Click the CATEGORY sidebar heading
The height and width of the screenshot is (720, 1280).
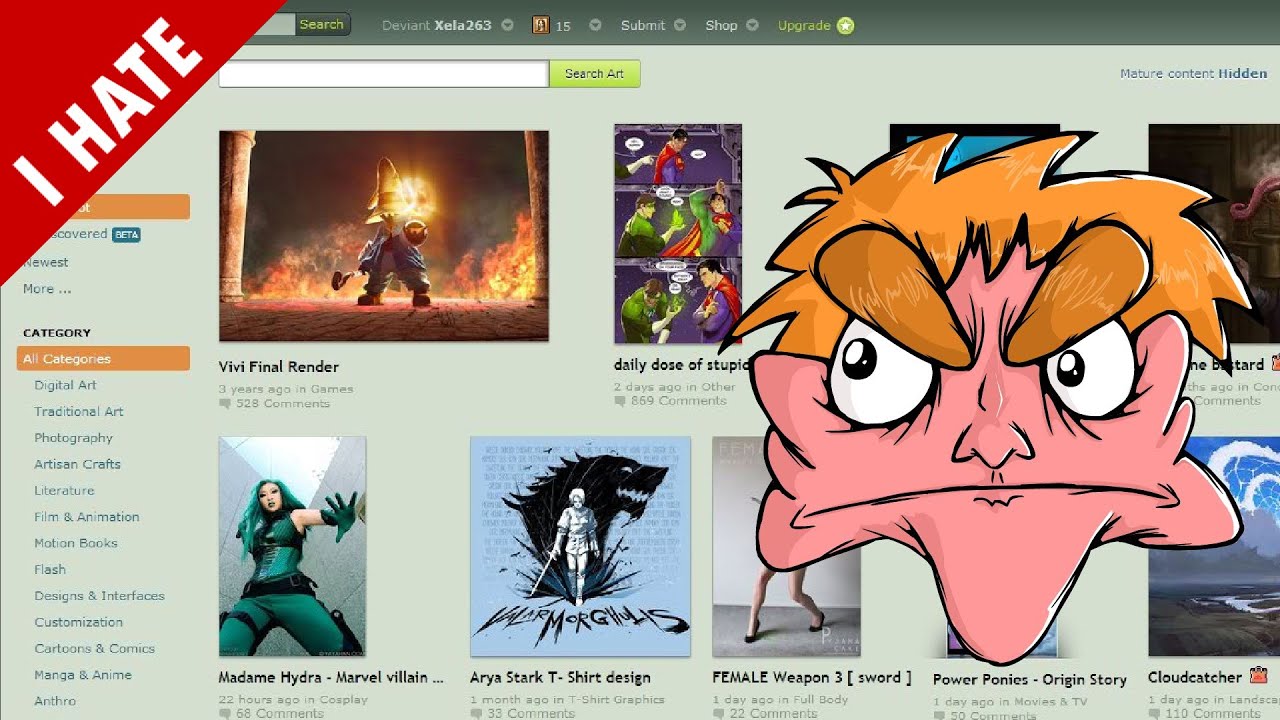point(57,333)
